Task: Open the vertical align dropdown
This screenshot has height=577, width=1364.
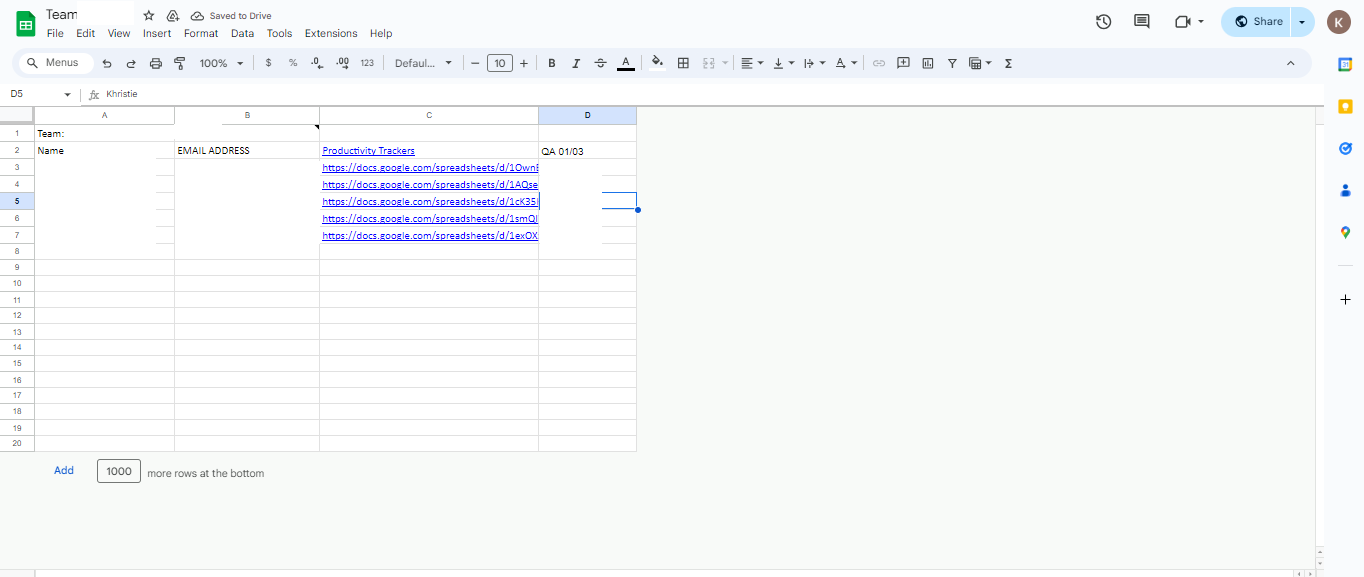Action: (783, 63)
